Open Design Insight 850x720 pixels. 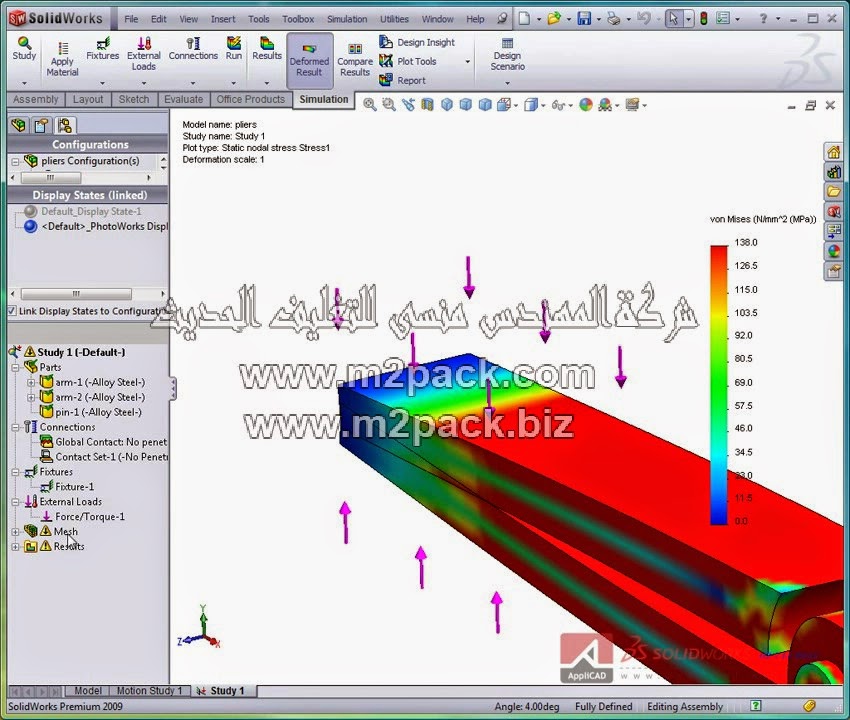417,42
